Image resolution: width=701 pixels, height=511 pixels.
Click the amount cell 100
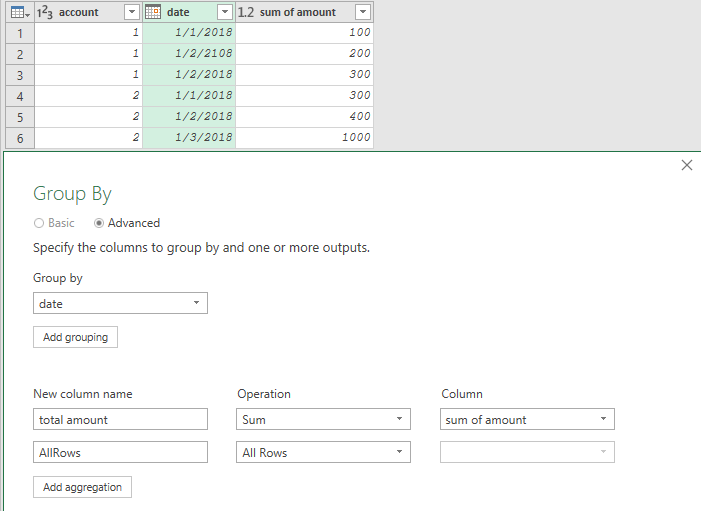click(304, 33)
